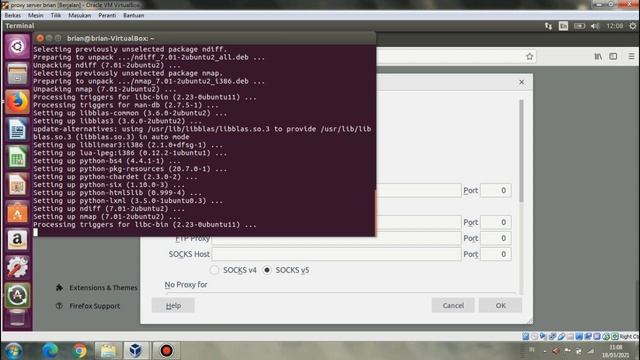Open Microsoft Edge from taskbar
The image size is (640, 360).
(x=50, y=351)
